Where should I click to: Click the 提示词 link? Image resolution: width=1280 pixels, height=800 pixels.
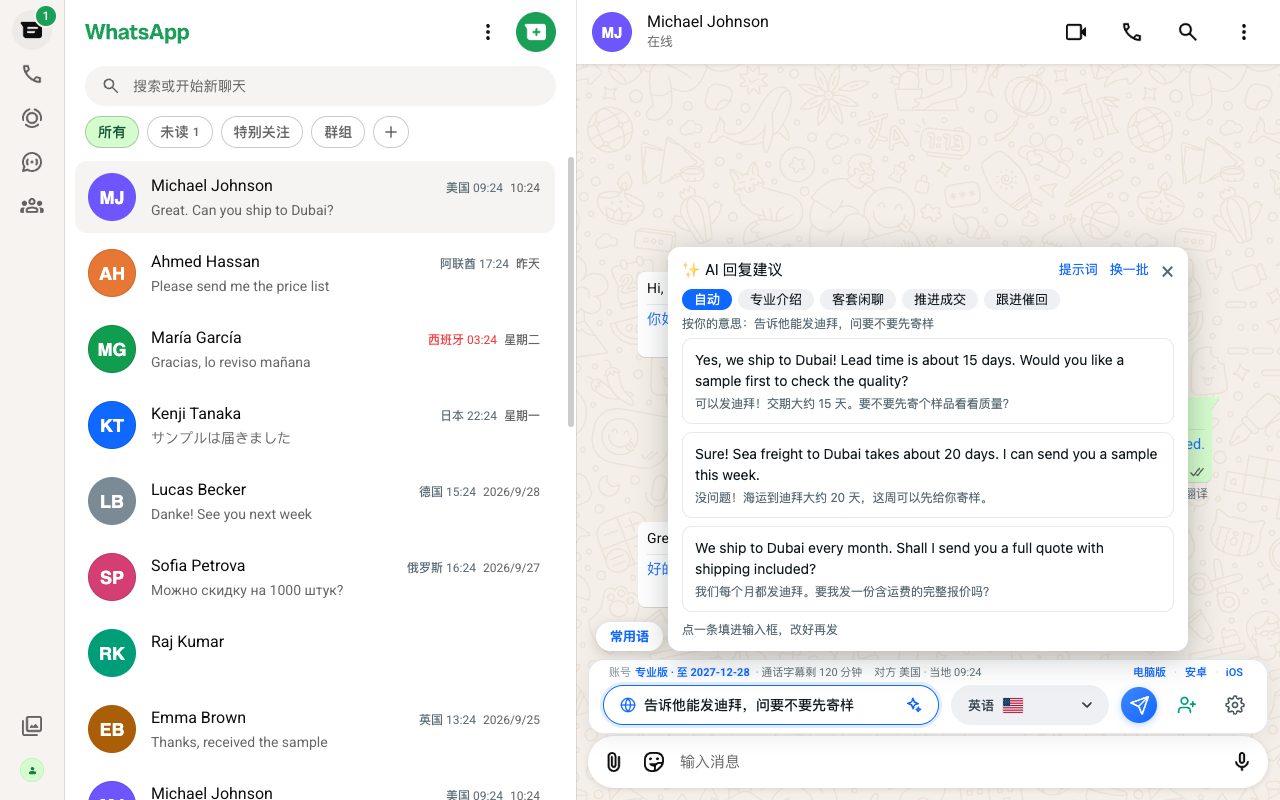coord(1078,270)
